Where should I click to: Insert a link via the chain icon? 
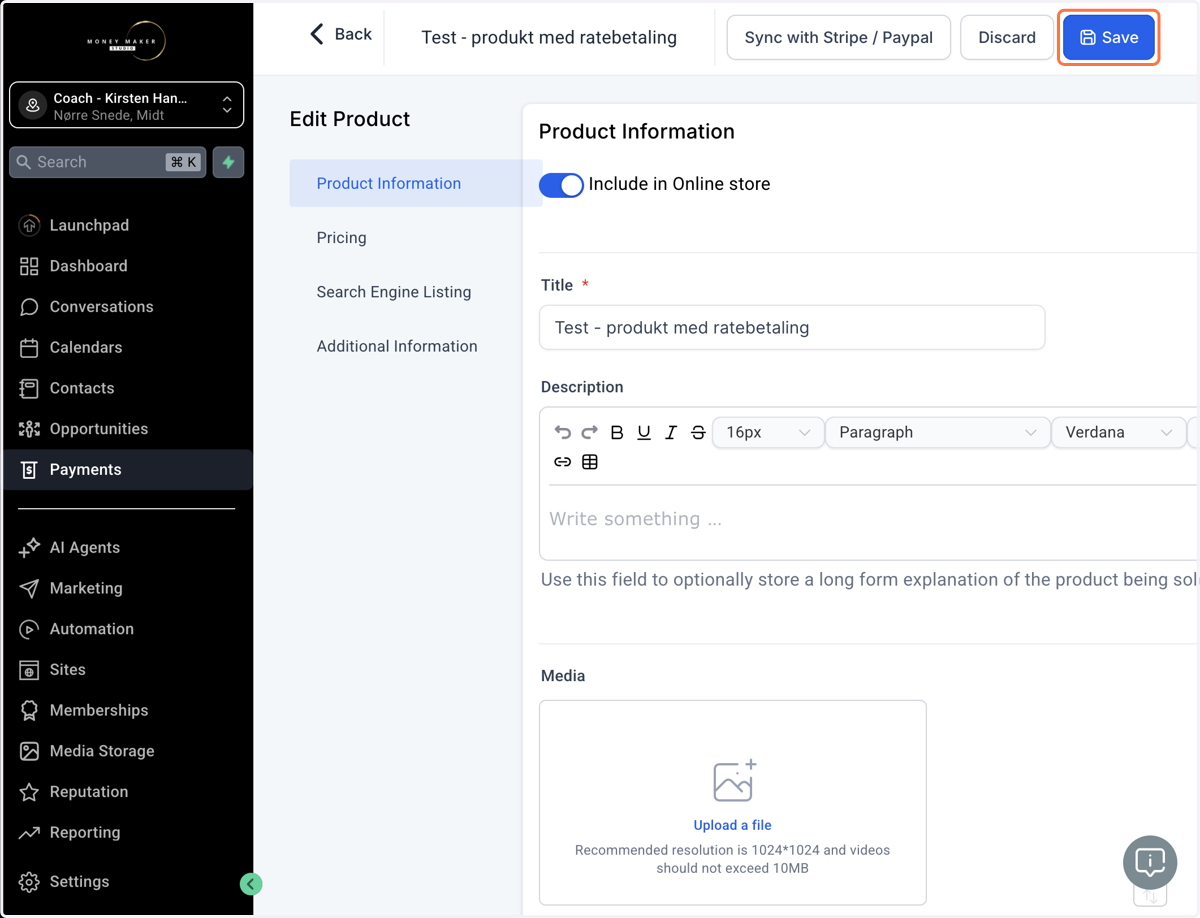coord(563,462)
